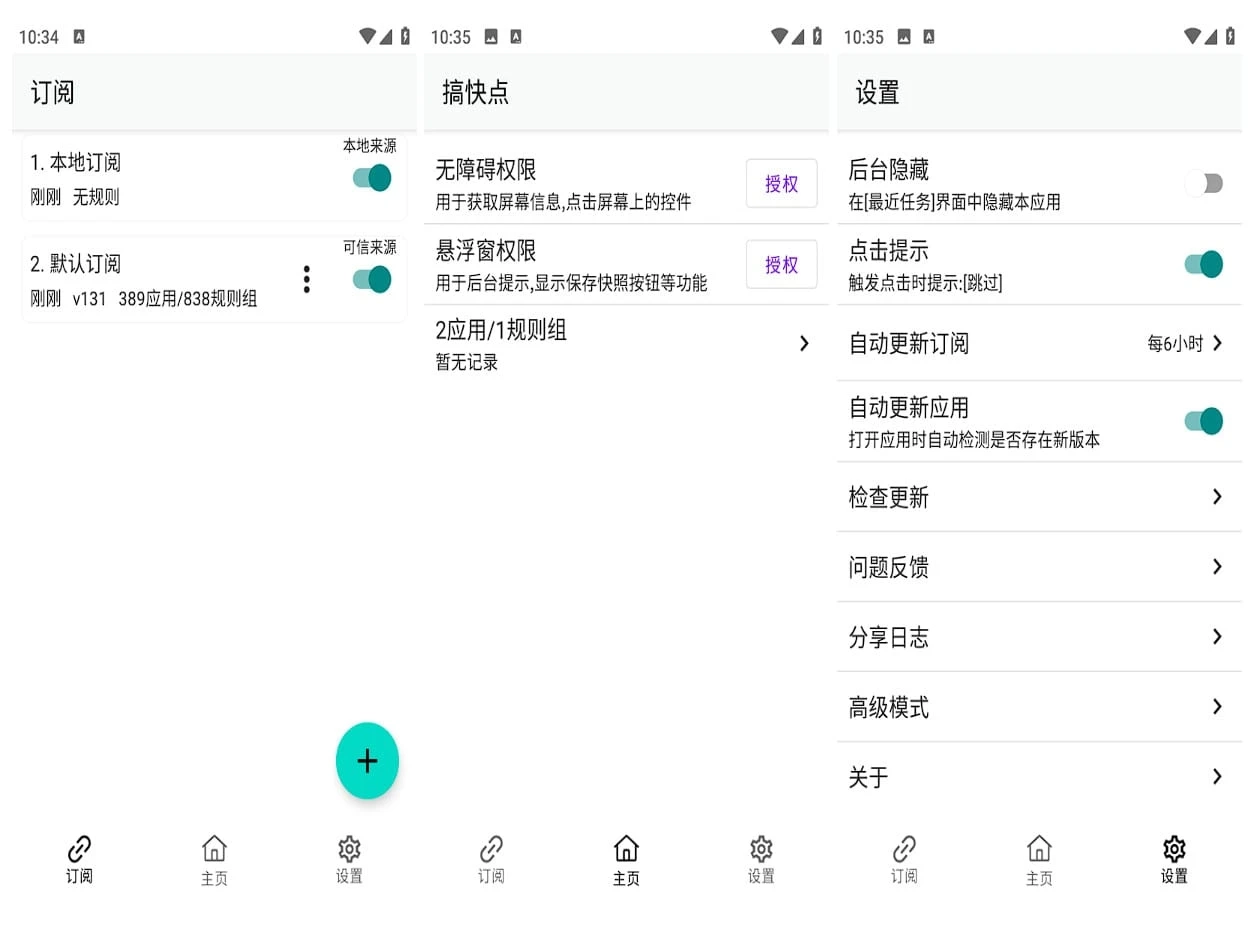Open the three-dot menu for 默认订阅
This screenshot has width=1253, height=925.
pos(306,280)
